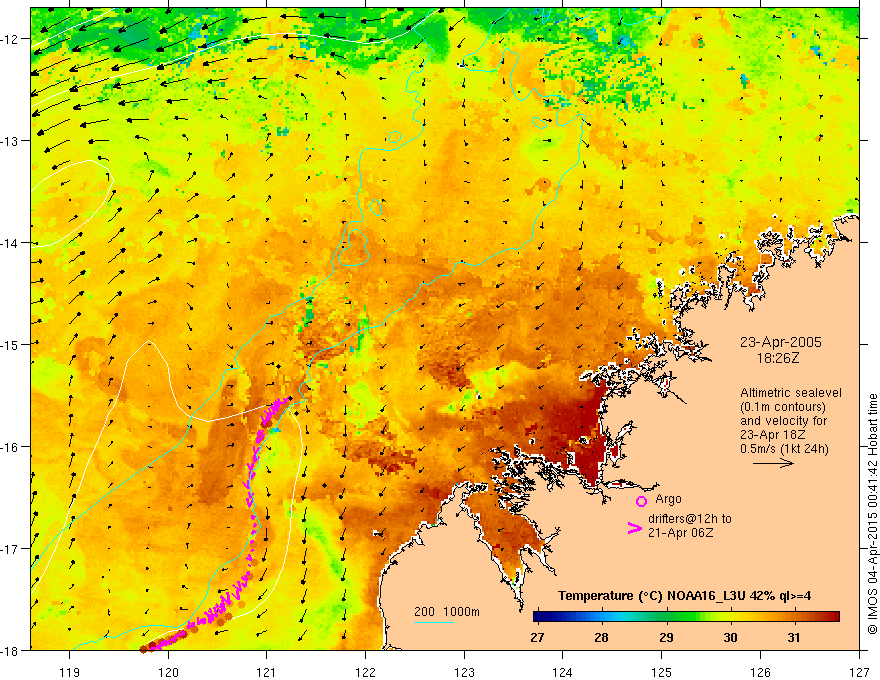
Task: Click the 'drifters@12h to' legend label
Action: 690,519
